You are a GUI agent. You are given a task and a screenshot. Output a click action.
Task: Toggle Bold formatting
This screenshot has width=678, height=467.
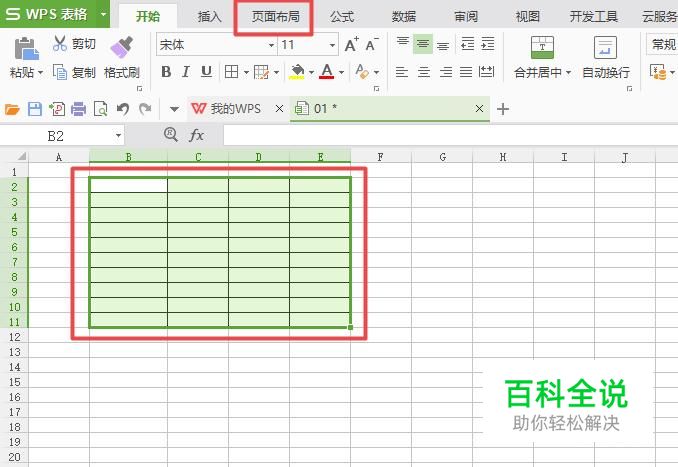[166, 72]
